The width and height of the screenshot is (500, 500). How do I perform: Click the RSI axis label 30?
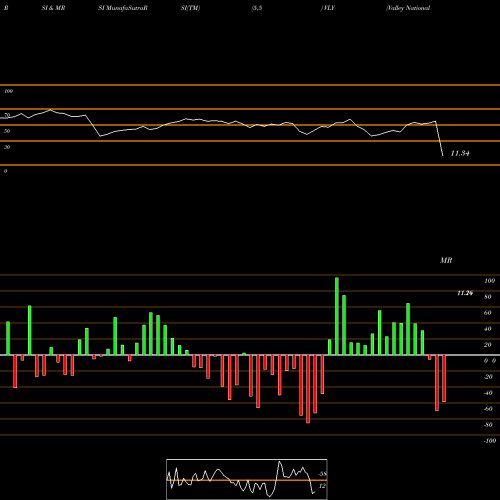[7, 147]
